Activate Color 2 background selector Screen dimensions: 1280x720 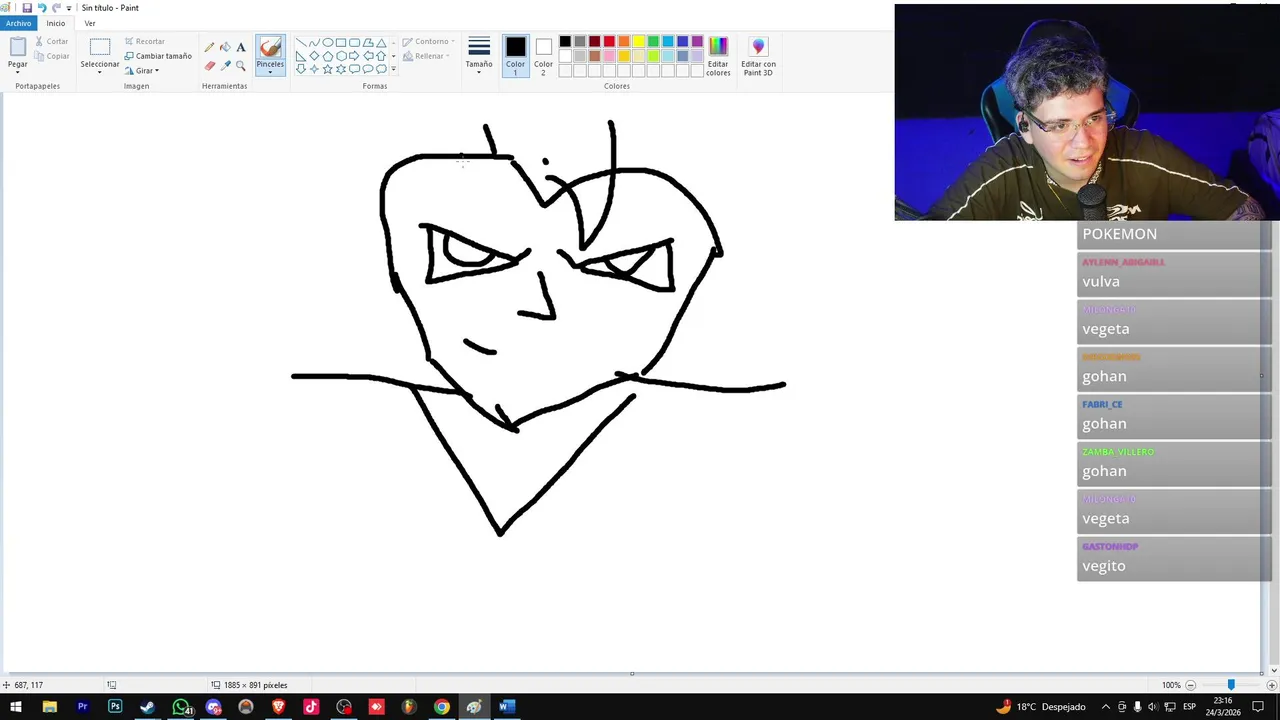[543, 56]
